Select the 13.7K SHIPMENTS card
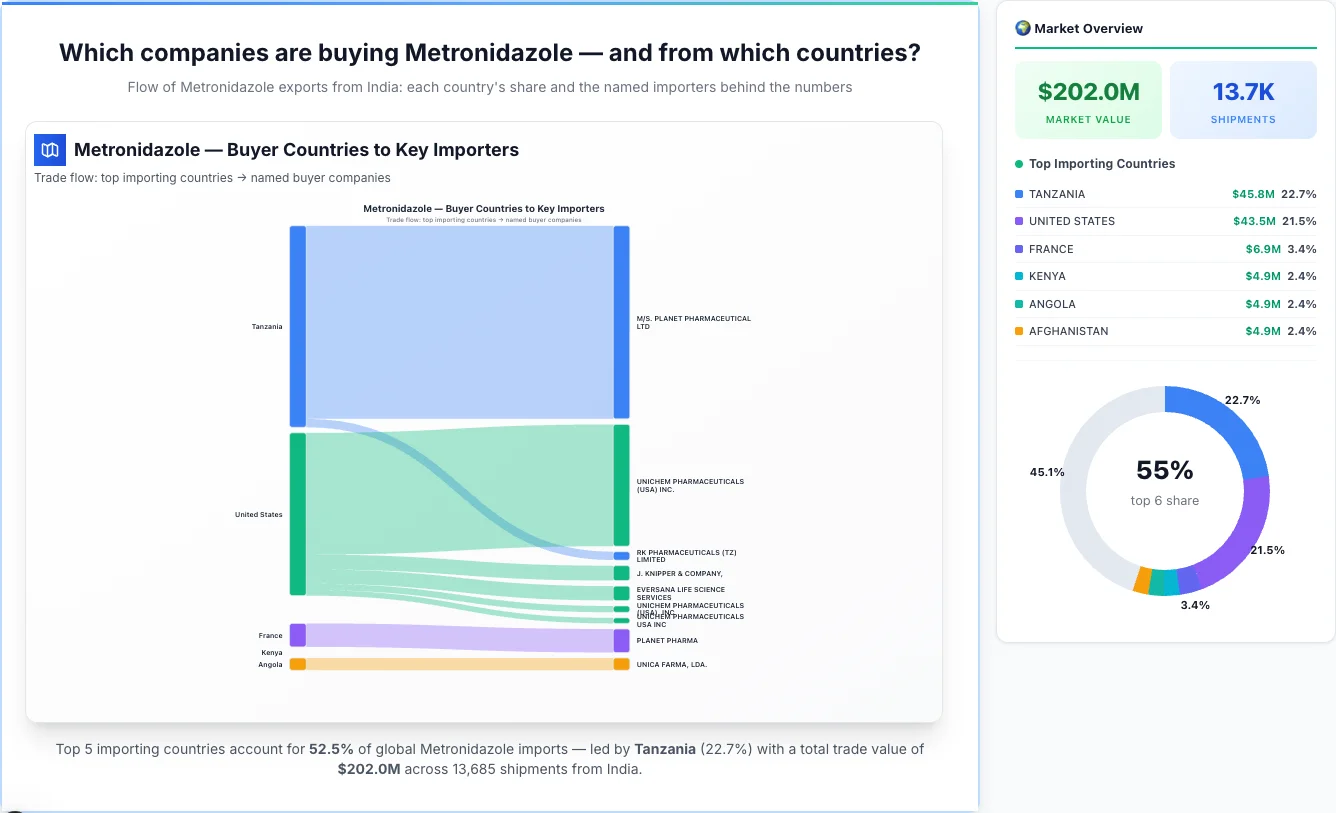Screen dimensions: 1336x813 [1243, 98]
